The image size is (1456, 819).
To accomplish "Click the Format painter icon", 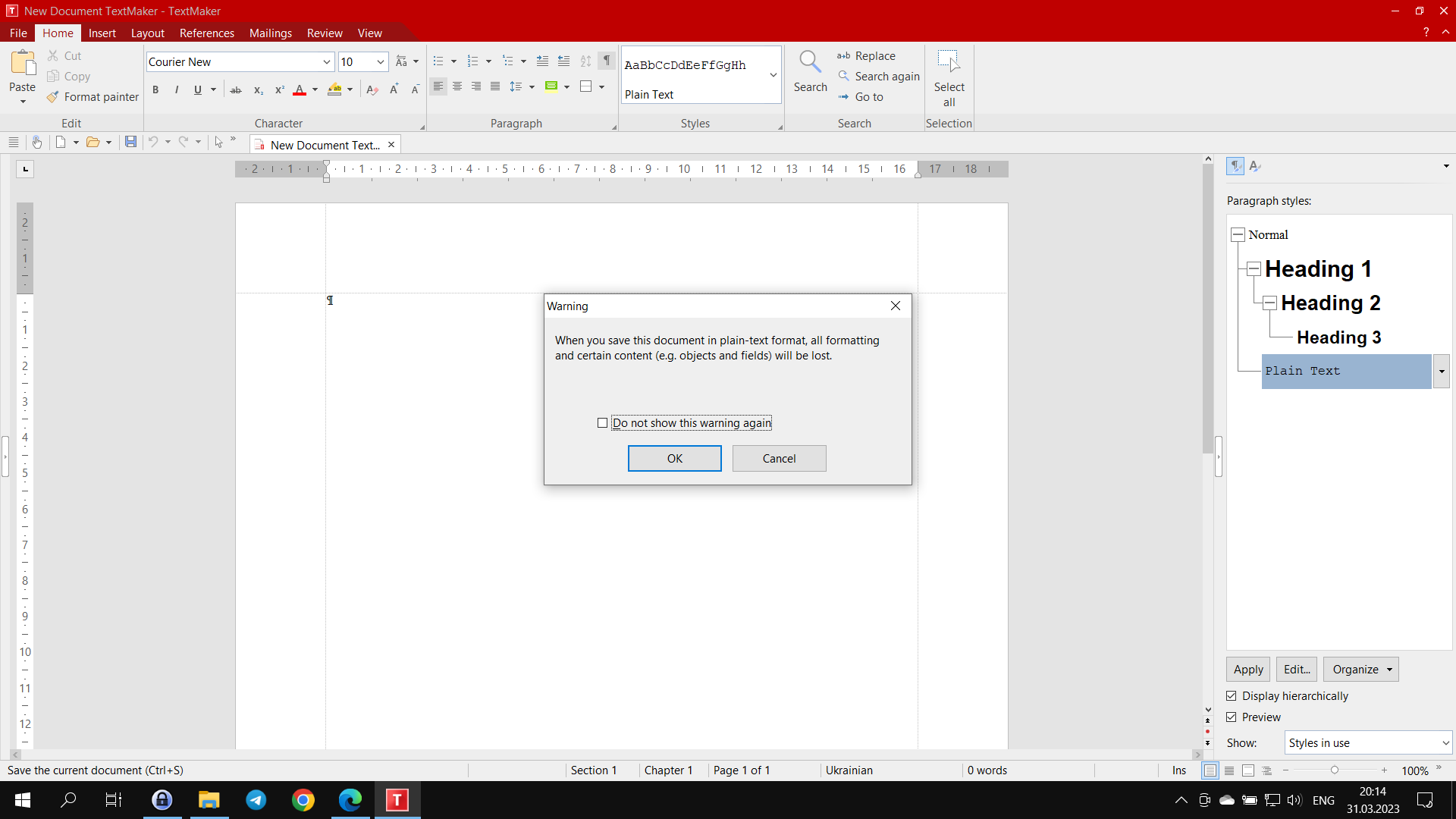I will point(52,97).
